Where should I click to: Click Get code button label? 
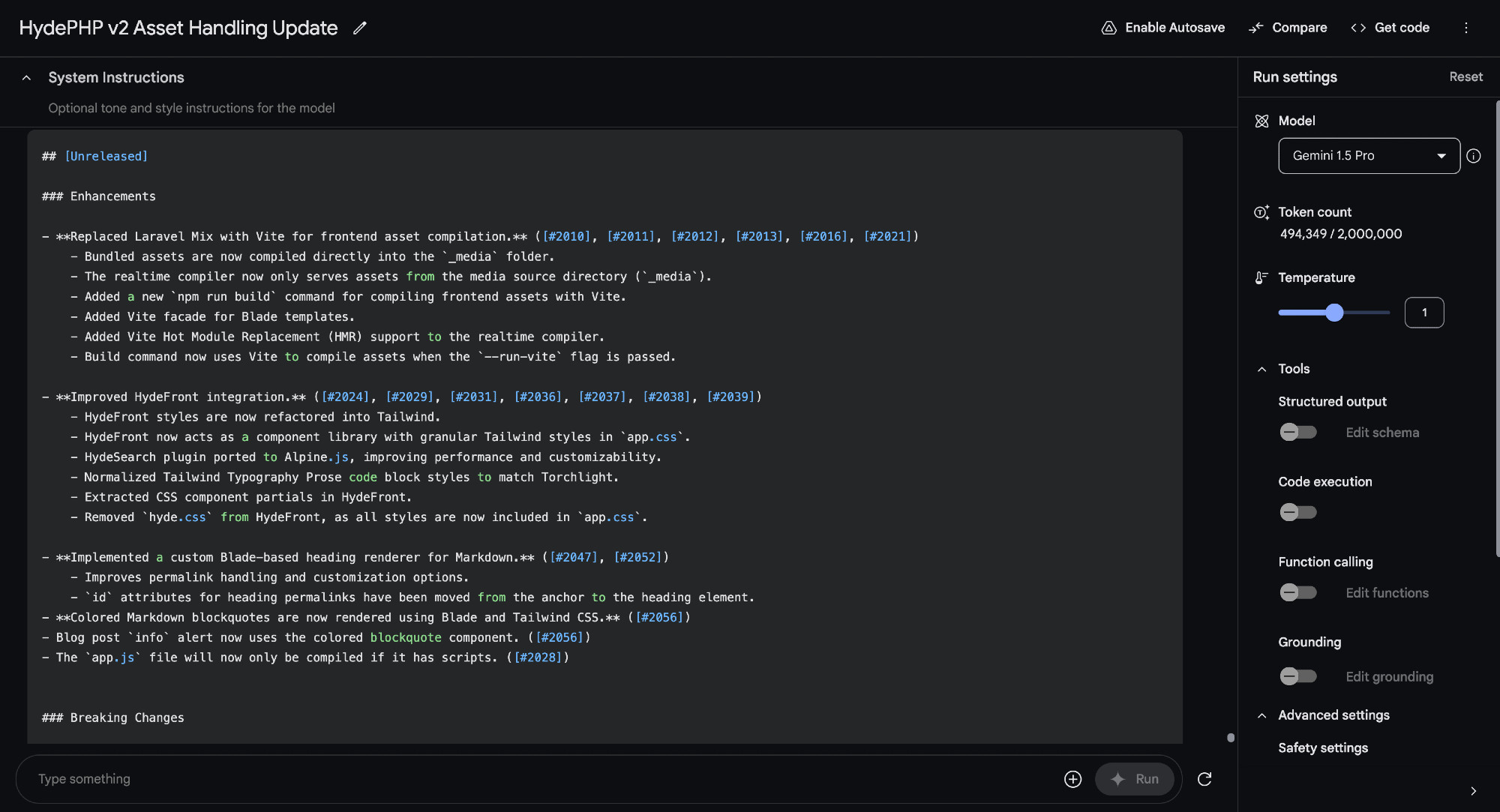(x=1402, y=28)
